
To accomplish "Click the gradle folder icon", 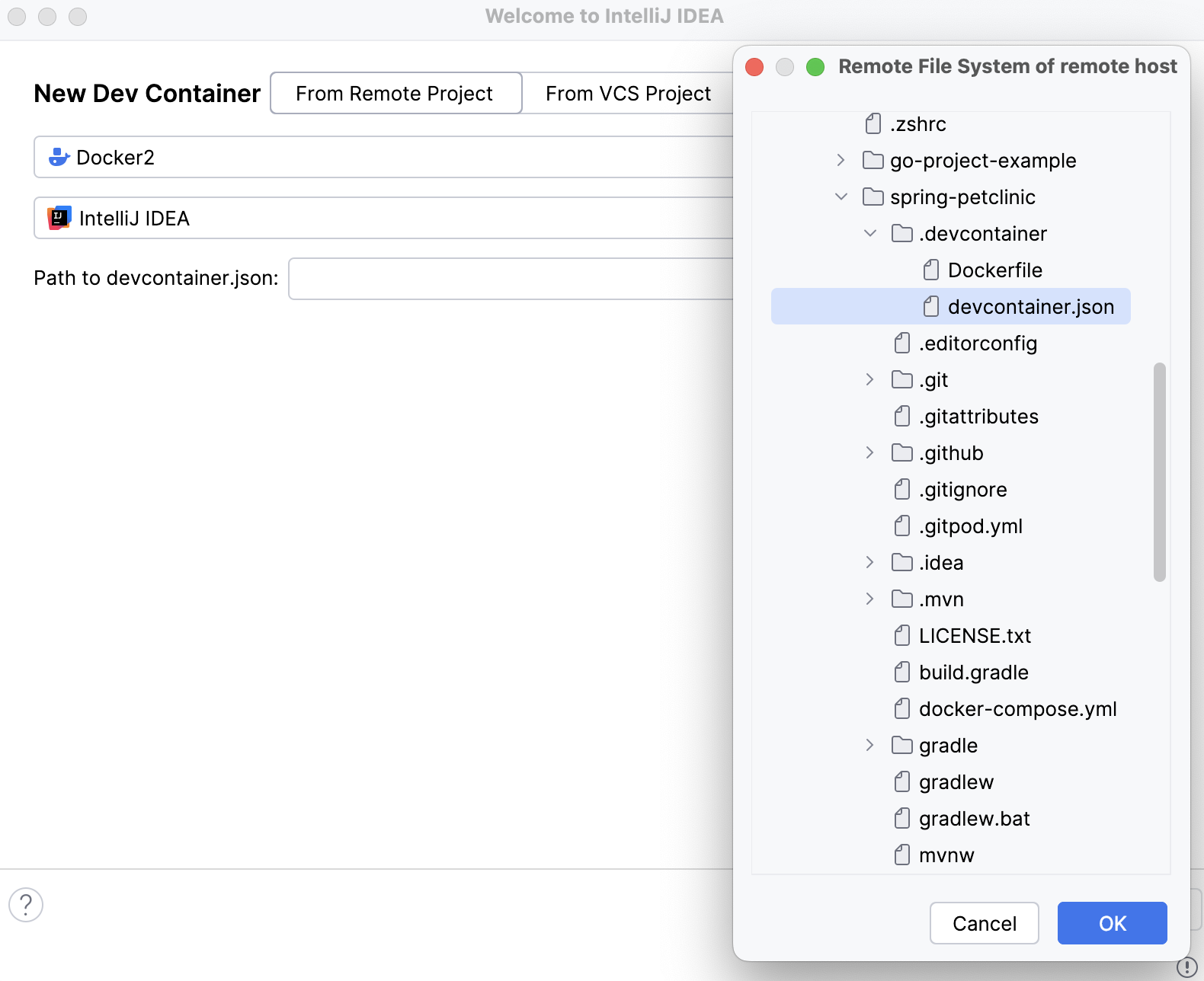I will click(x=902, y=746).
